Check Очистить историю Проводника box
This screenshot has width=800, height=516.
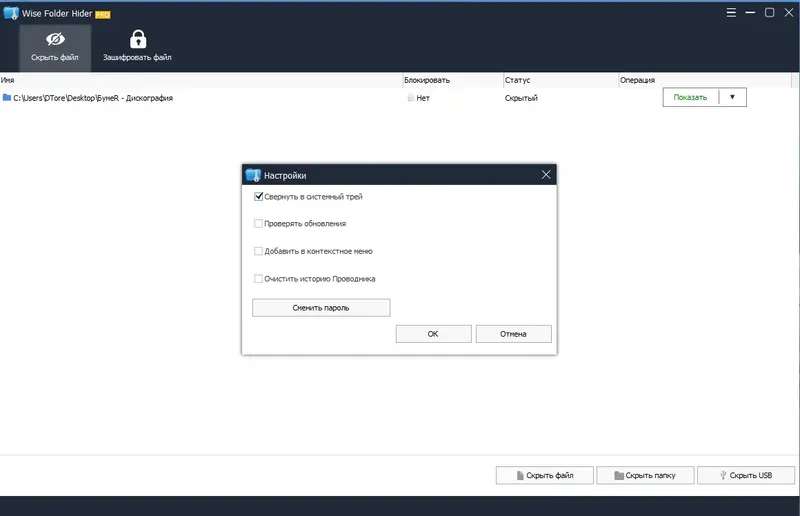258,279
